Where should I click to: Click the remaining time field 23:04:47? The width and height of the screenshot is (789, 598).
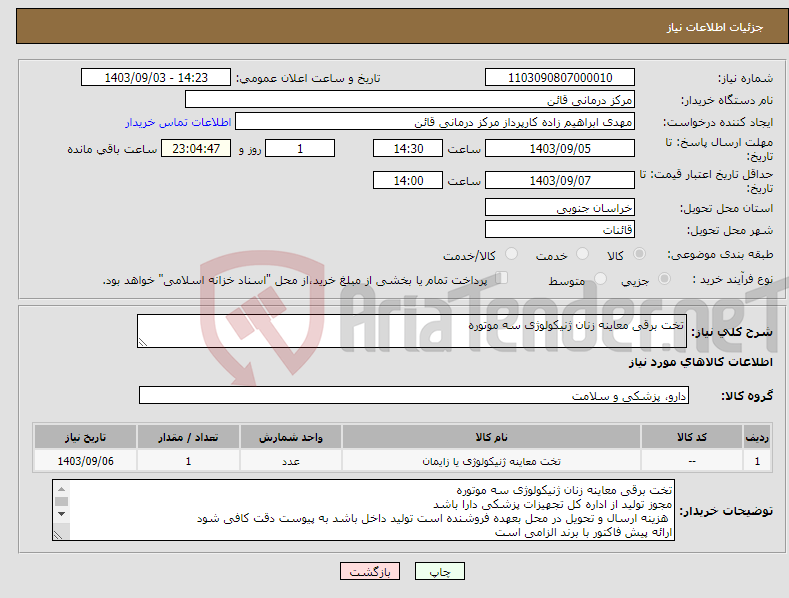click(x=196, y=148)
